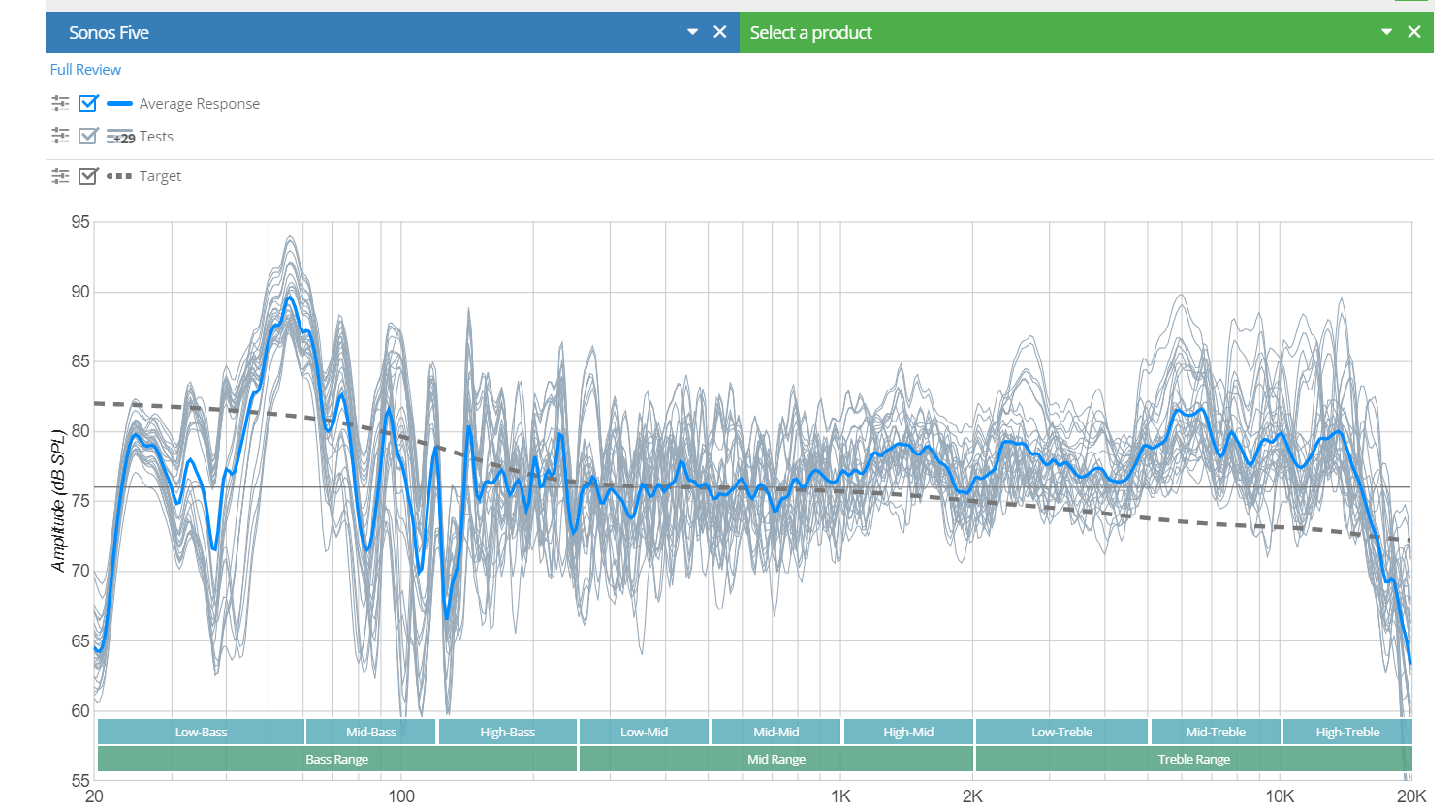Screen dimensions: 1456x812
Task: Click the dotted Target line swatch
Action: tap(119, 176)
